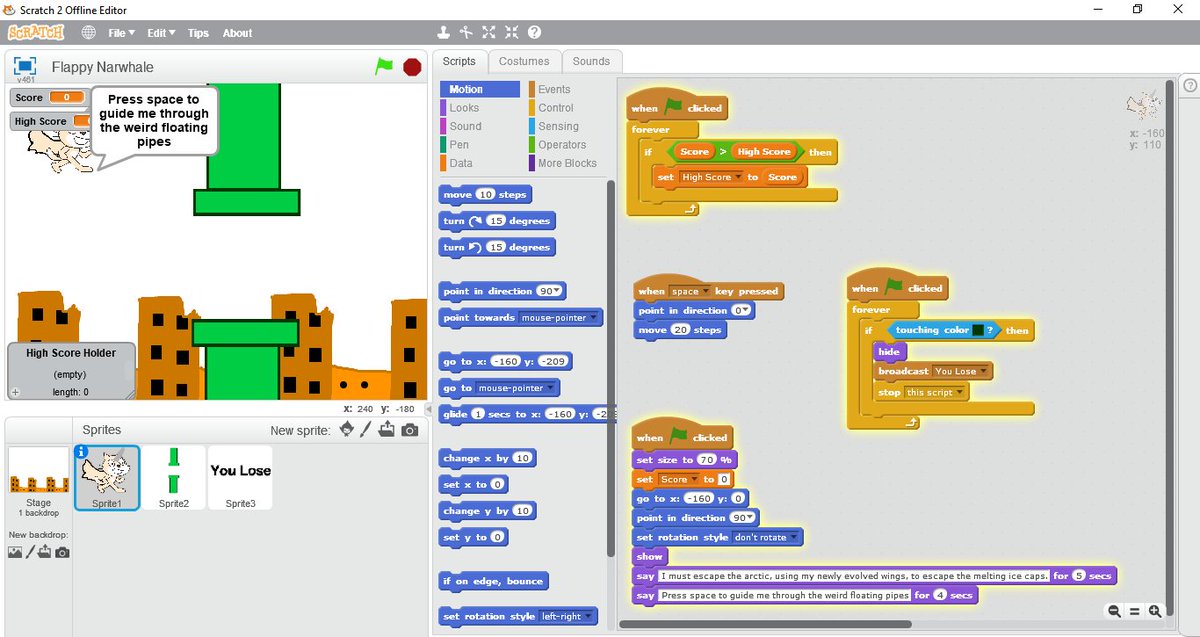Select the Delete scissors tool

(x=466, y=32)
